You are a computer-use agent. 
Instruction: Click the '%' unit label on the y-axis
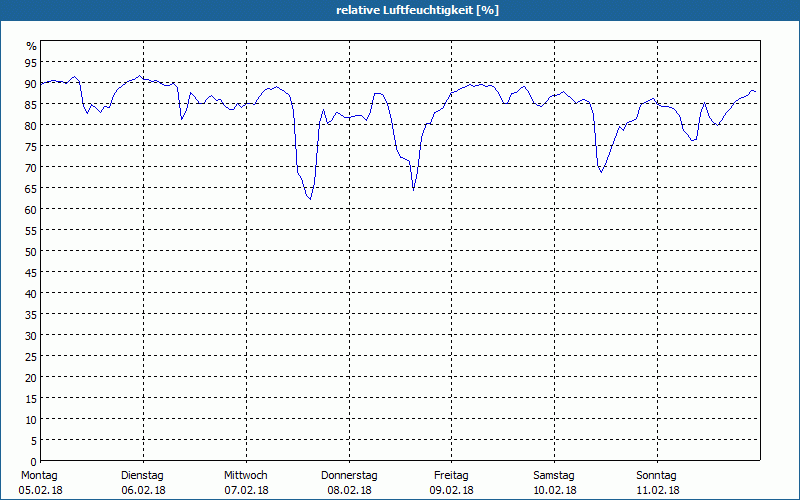[x=32, y=46]
